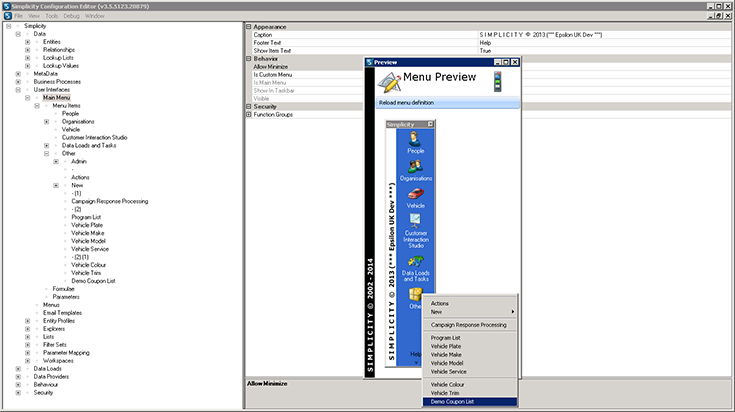Select Vehicle Colour in popup menu
The height and width of the screenshot is (412, 735).
tap(470, 384)
